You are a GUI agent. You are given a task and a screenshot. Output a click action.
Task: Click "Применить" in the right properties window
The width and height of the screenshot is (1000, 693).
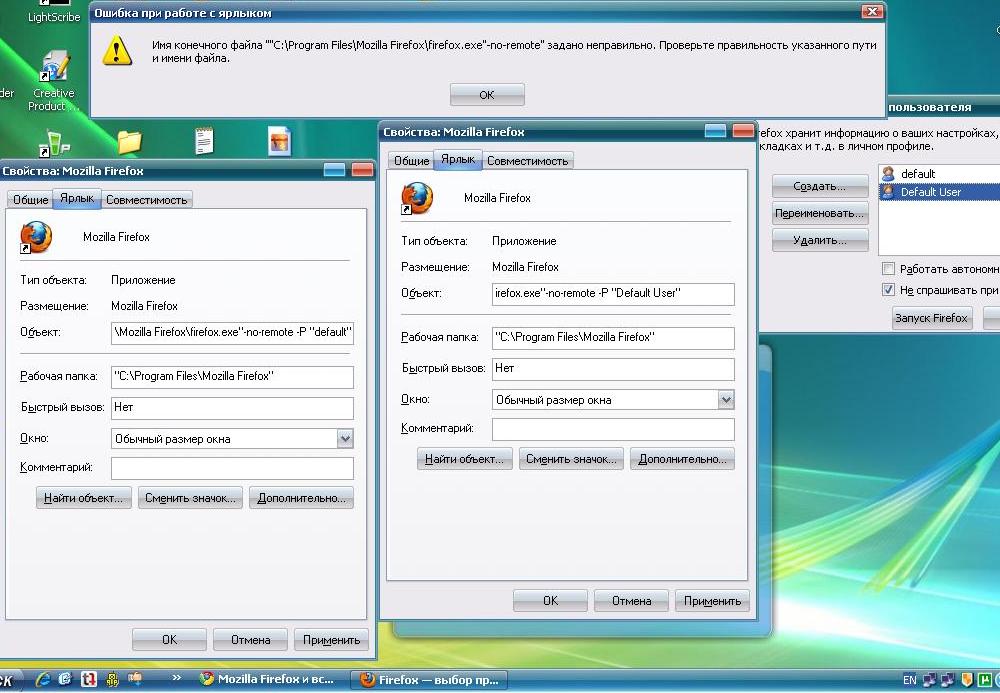coord(712,601)
